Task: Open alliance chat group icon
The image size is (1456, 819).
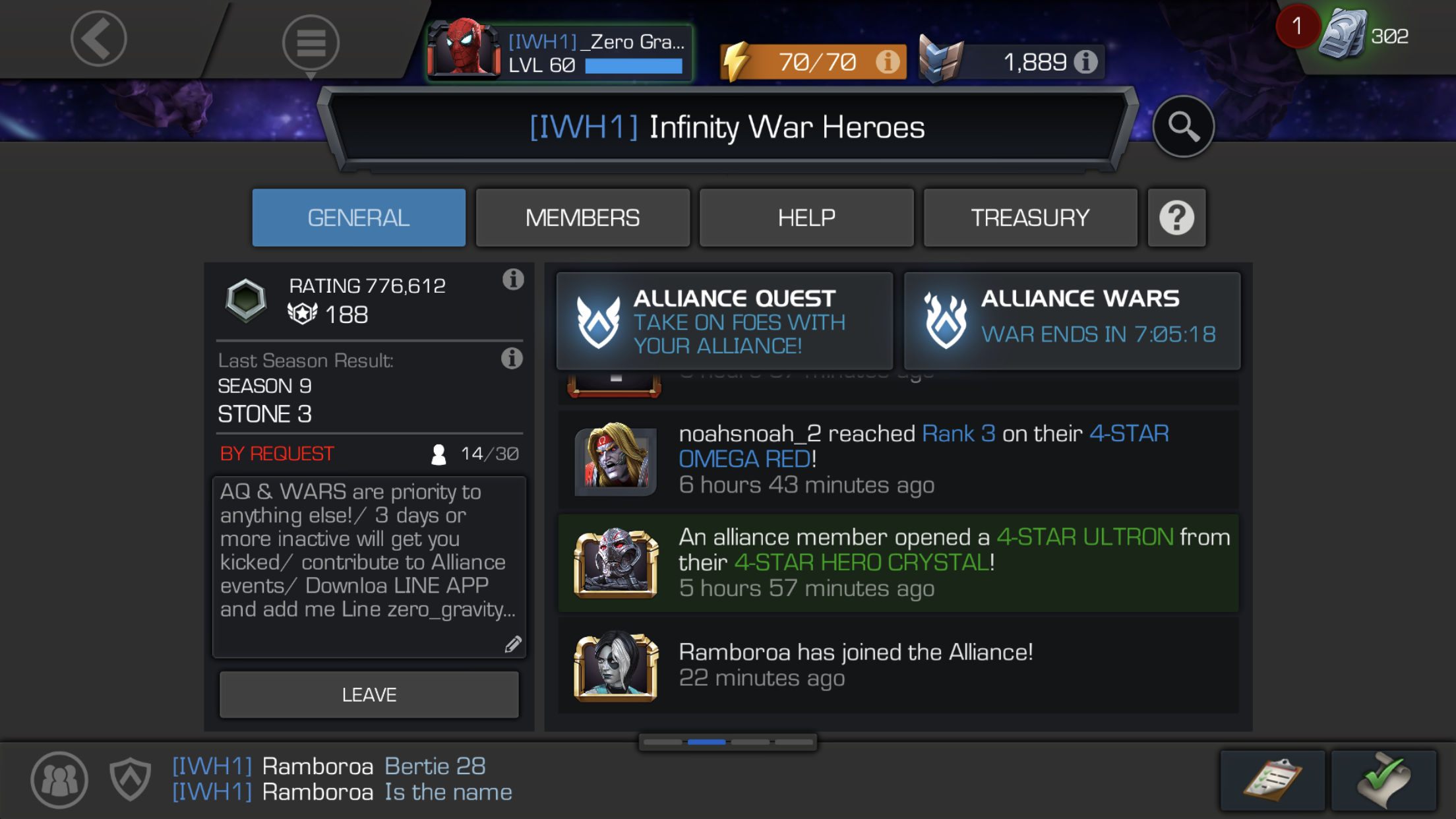Action: click(x=59, y=780)
